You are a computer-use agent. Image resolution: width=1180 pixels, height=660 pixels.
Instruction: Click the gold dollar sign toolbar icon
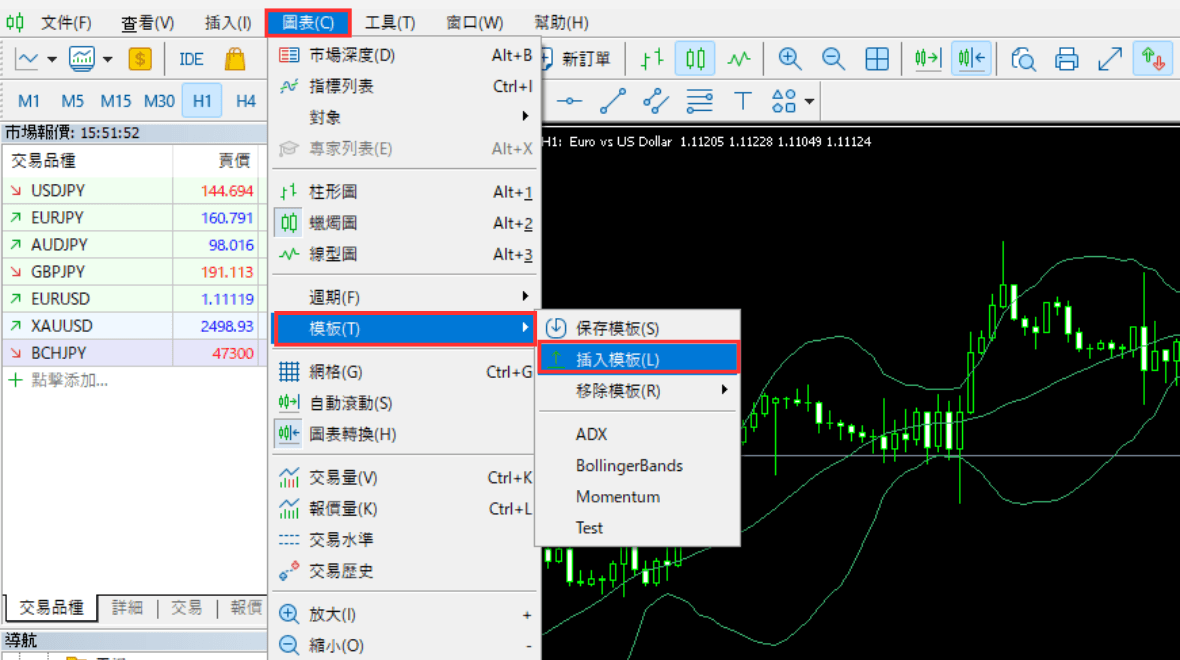(x=140, y=59)
